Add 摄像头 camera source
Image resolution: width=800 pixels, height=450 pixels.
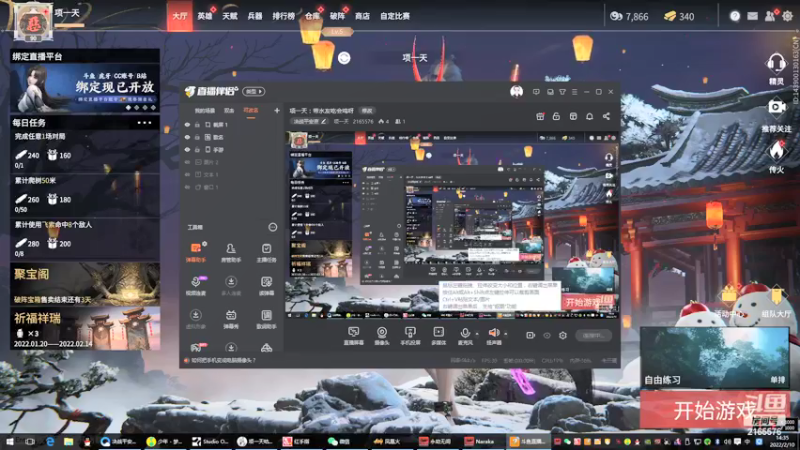[x=382, y=336]
